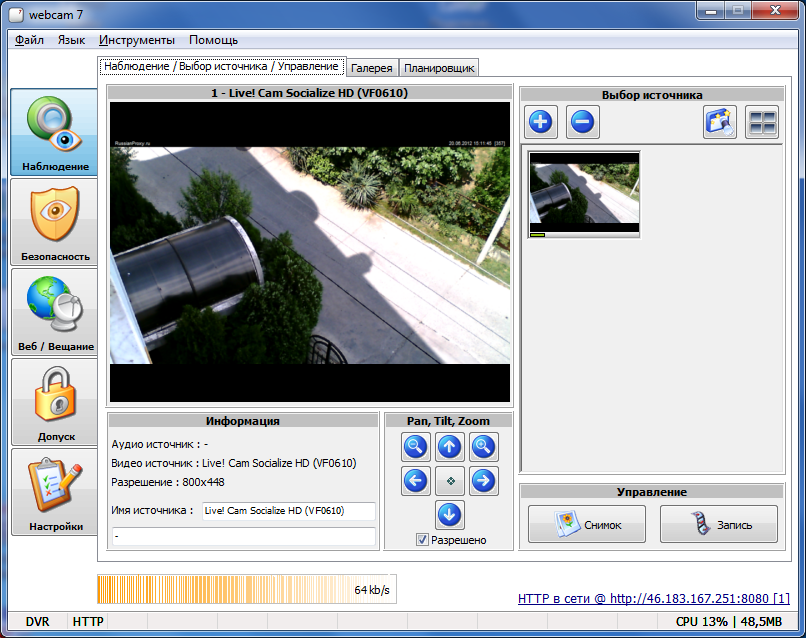This screenshot has height=638, width=806.
Task: Start recording with Запись button
Action: [719, 524]
